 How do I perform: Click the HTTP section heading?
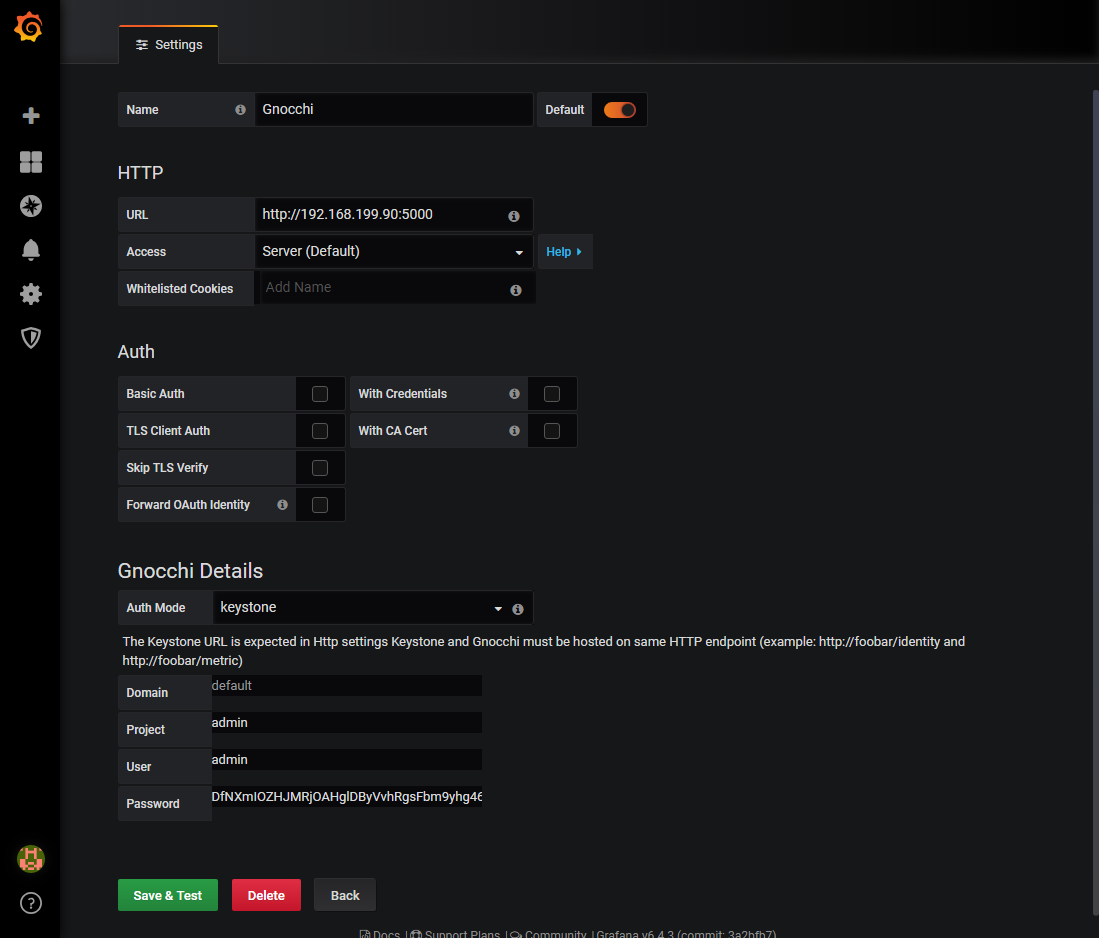point(140,172)
